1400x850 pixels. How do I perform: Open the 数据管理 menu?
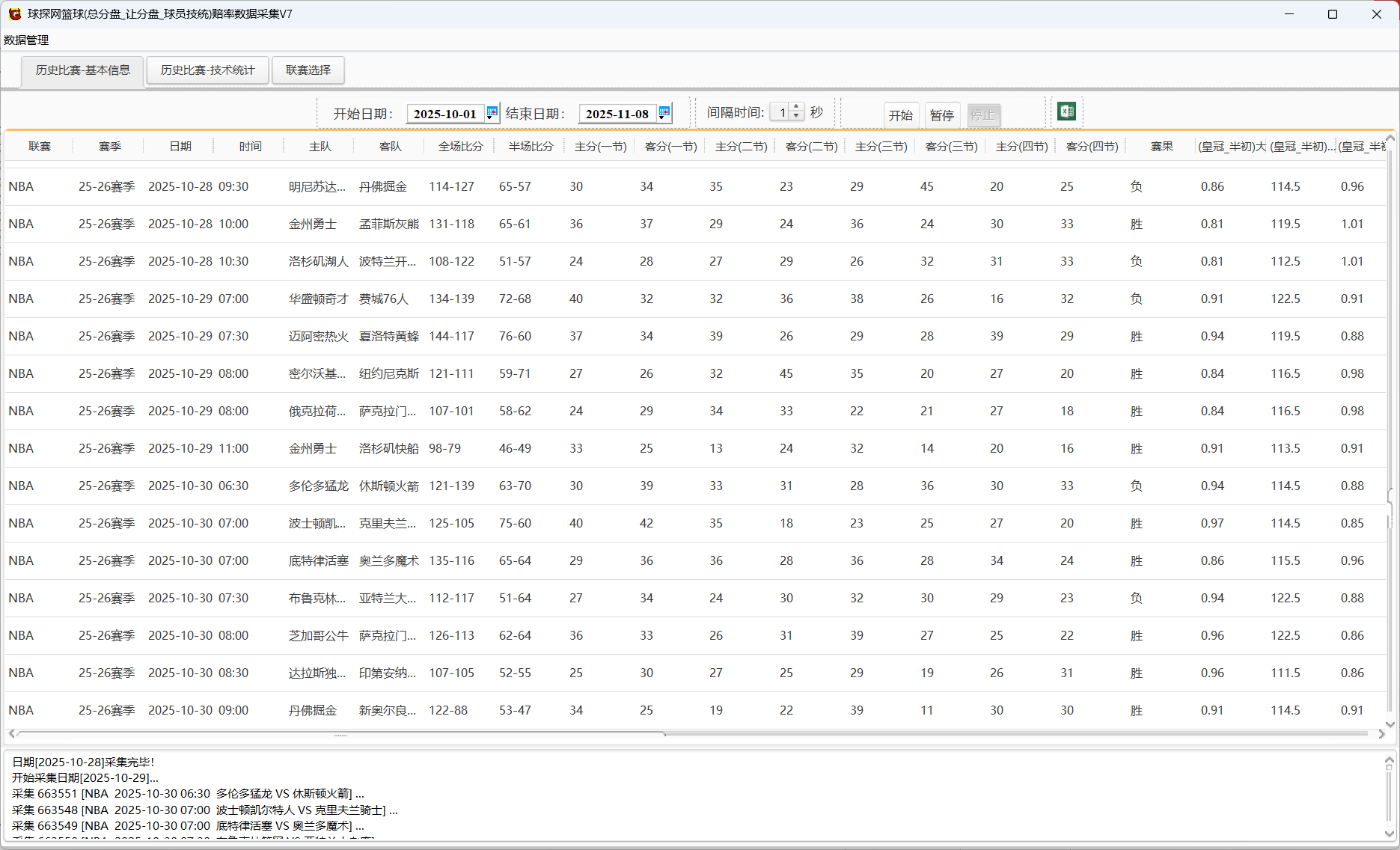pyautogui.click(x=26, y=40)
